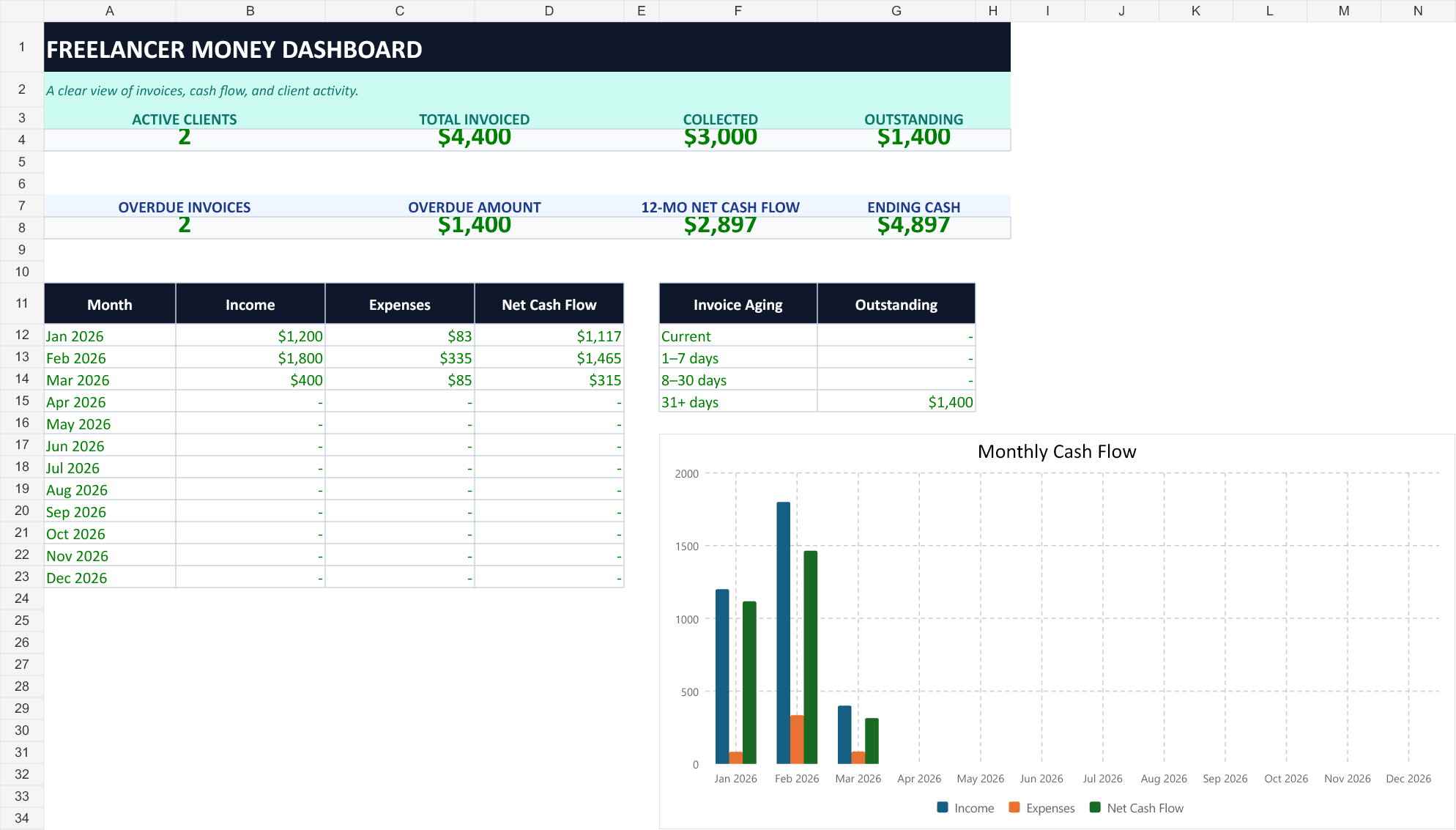Select column A header

[x=110, y=11]
